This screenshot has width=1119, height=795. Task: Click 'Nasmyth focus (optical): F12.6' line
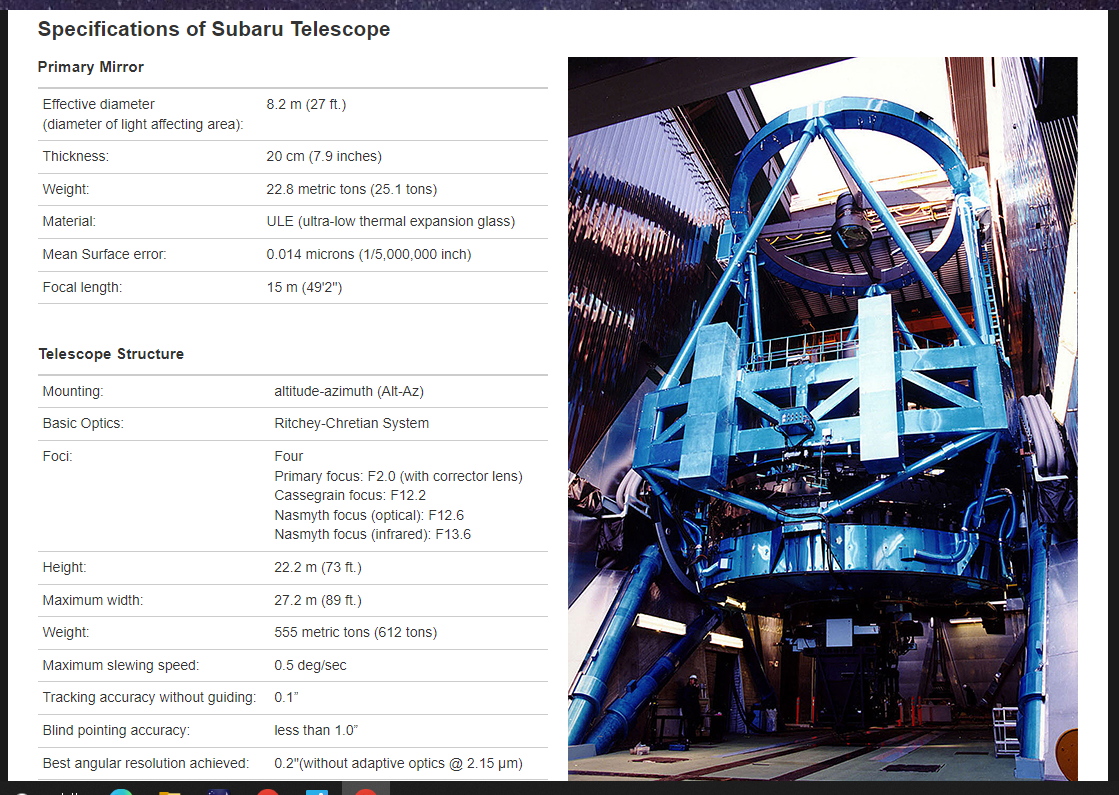tap(369, 515)
